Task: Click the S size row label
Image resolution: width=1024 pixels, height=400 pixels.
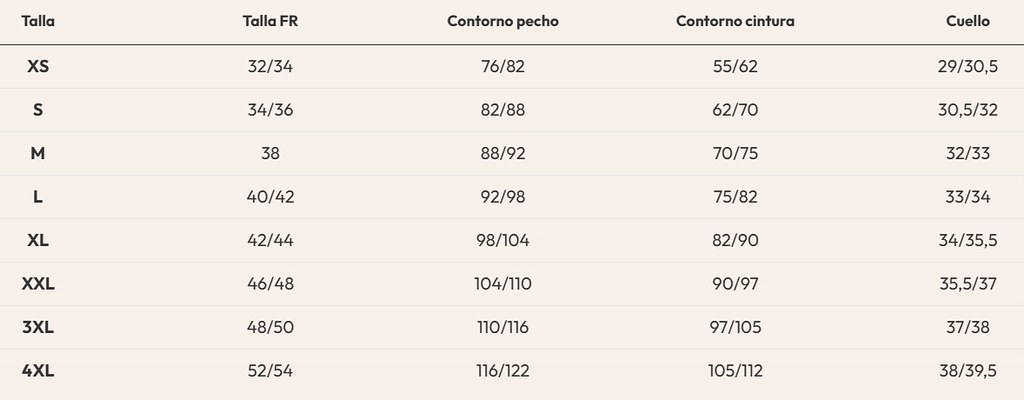Action: click(x=38, y=110)
